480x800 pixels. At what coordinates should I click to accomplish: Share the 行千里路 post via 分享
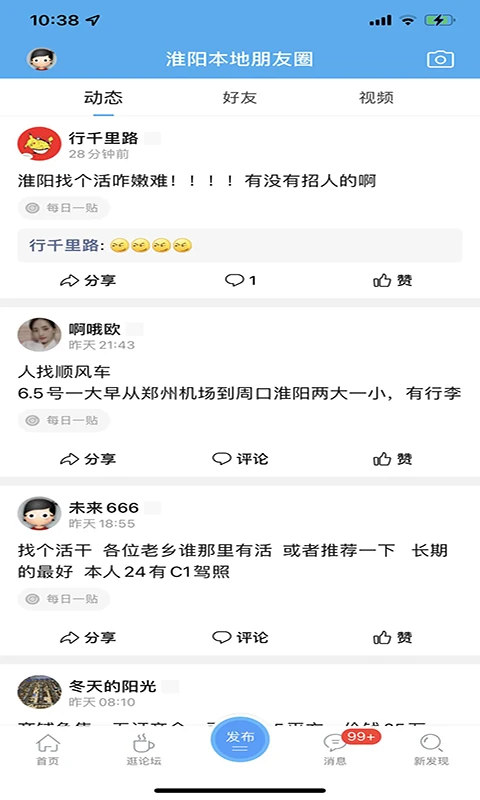coord(88,280)
